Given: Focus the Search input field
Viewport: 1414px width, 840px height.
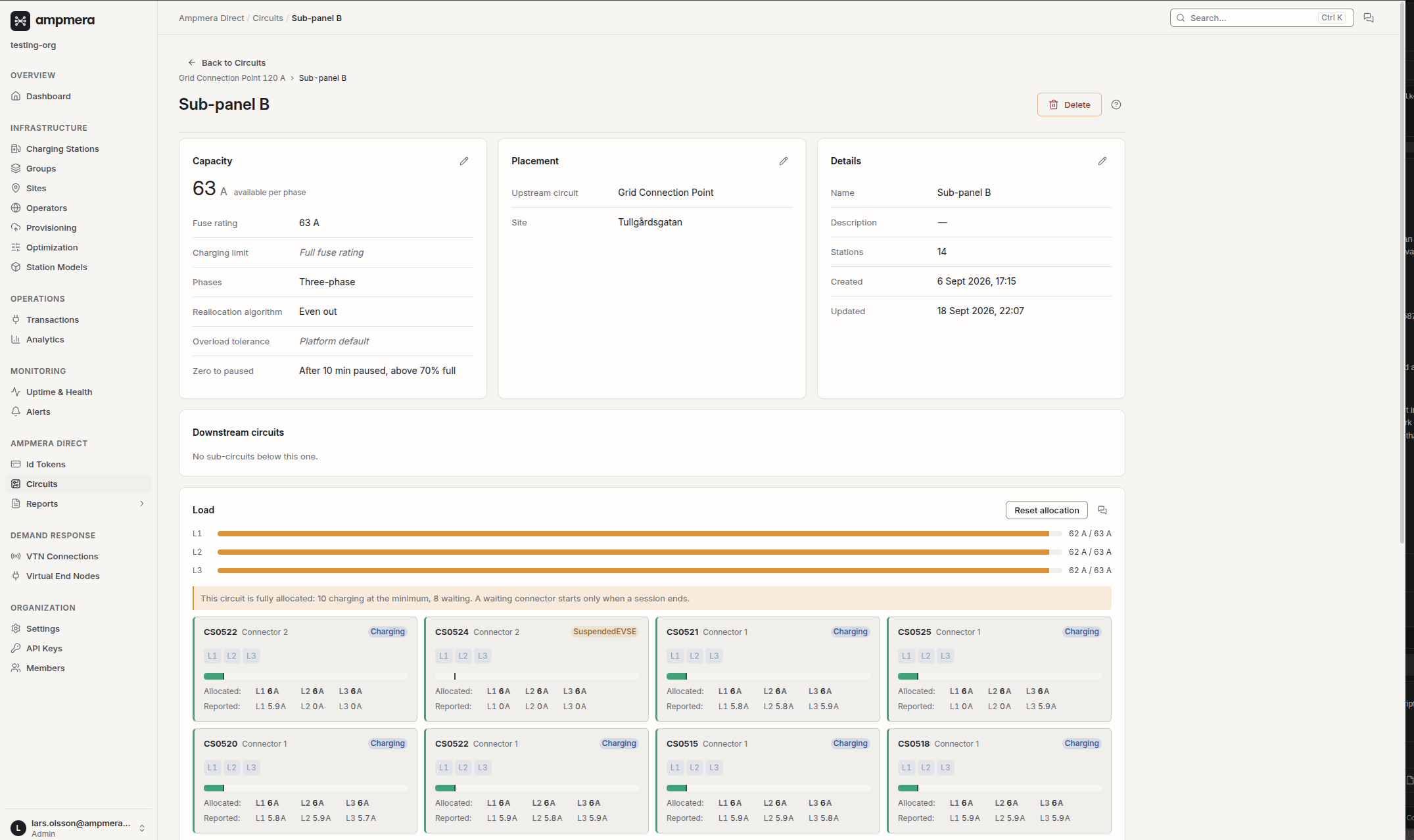Looking at the screenshot, I should pos(1261,18).
